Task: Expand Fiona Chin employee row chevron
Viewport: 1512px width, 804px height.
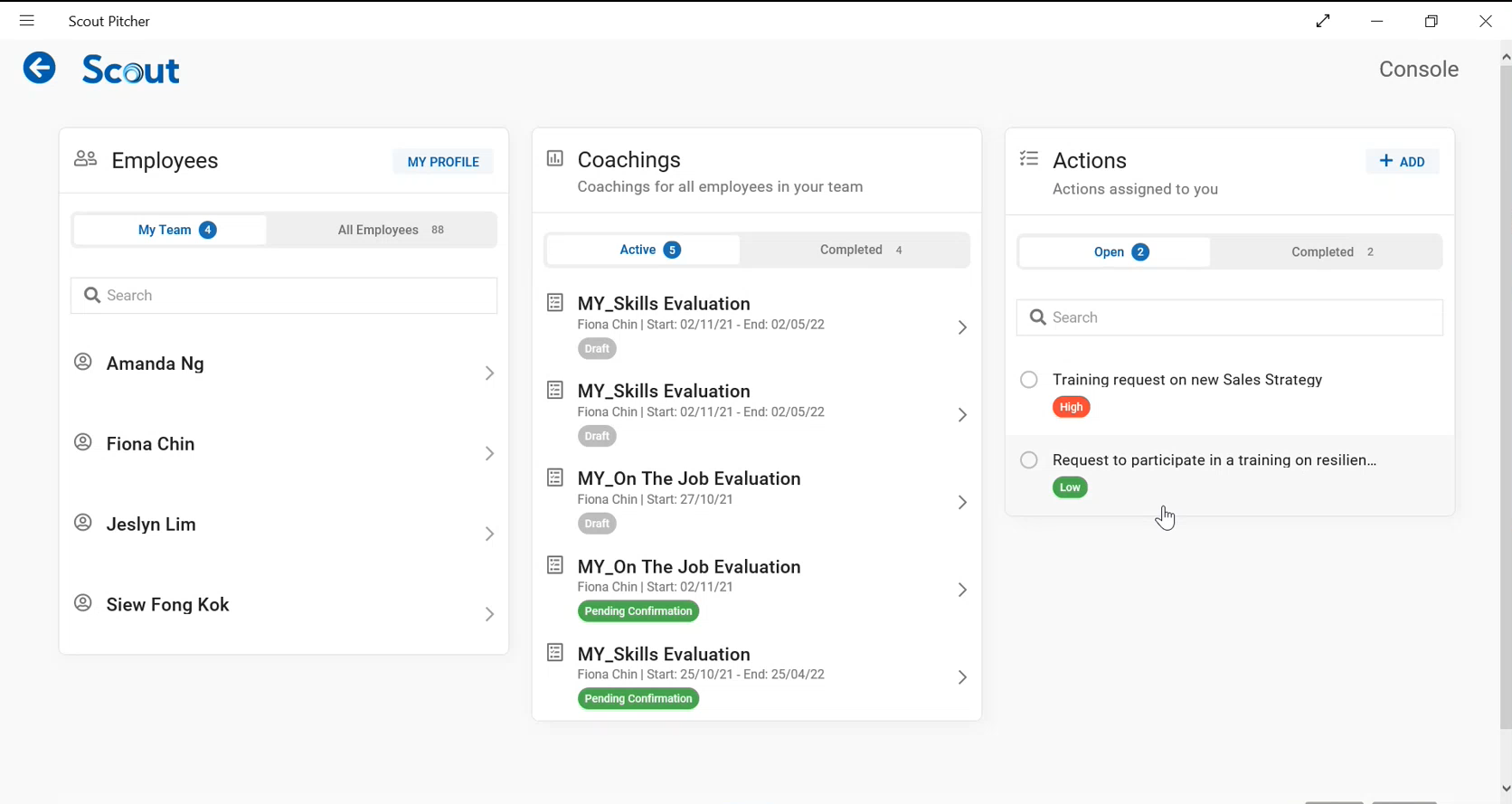Action: point(489,454)
